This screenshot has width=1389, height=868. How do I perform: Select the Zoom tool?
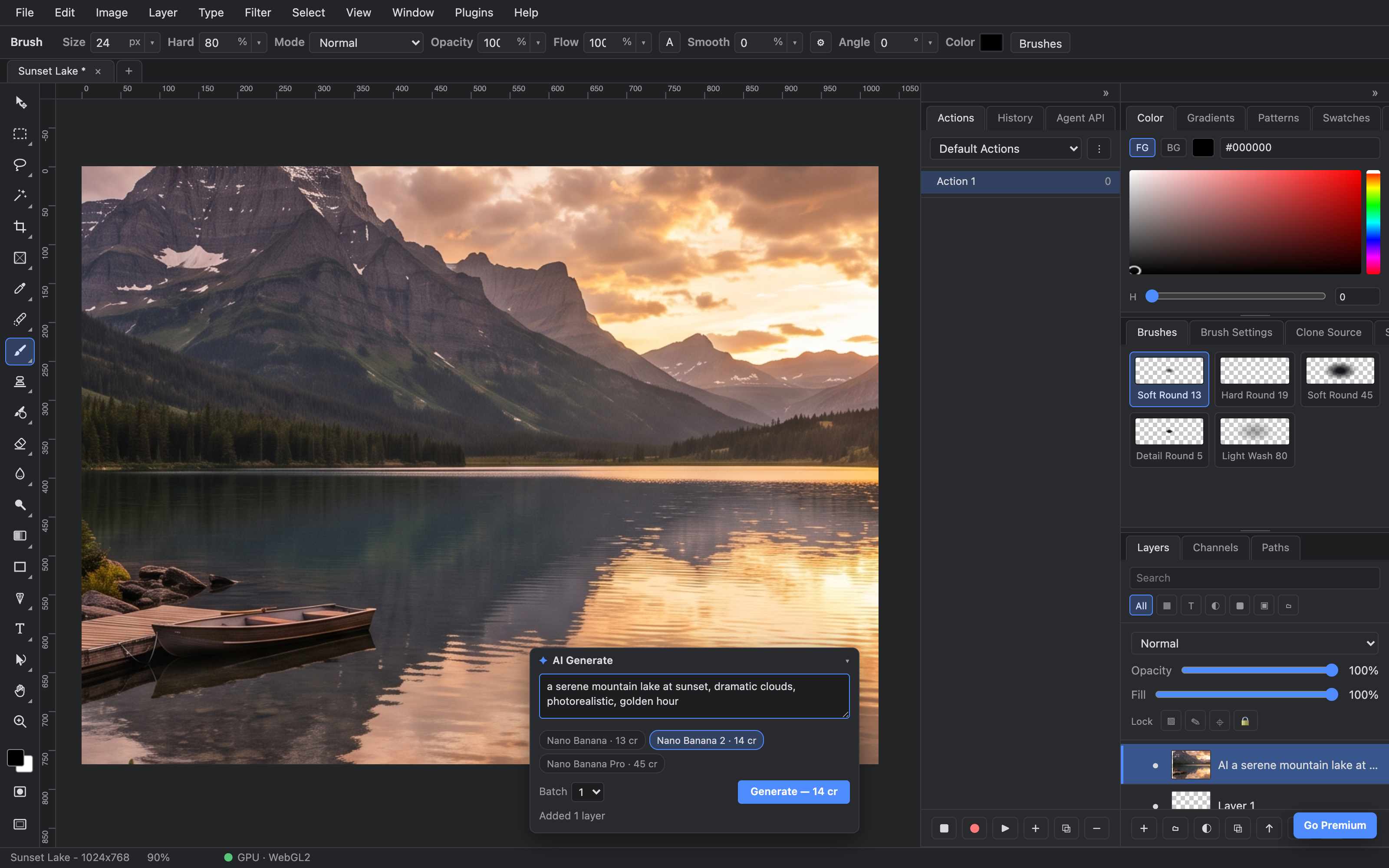click(20, 722)
